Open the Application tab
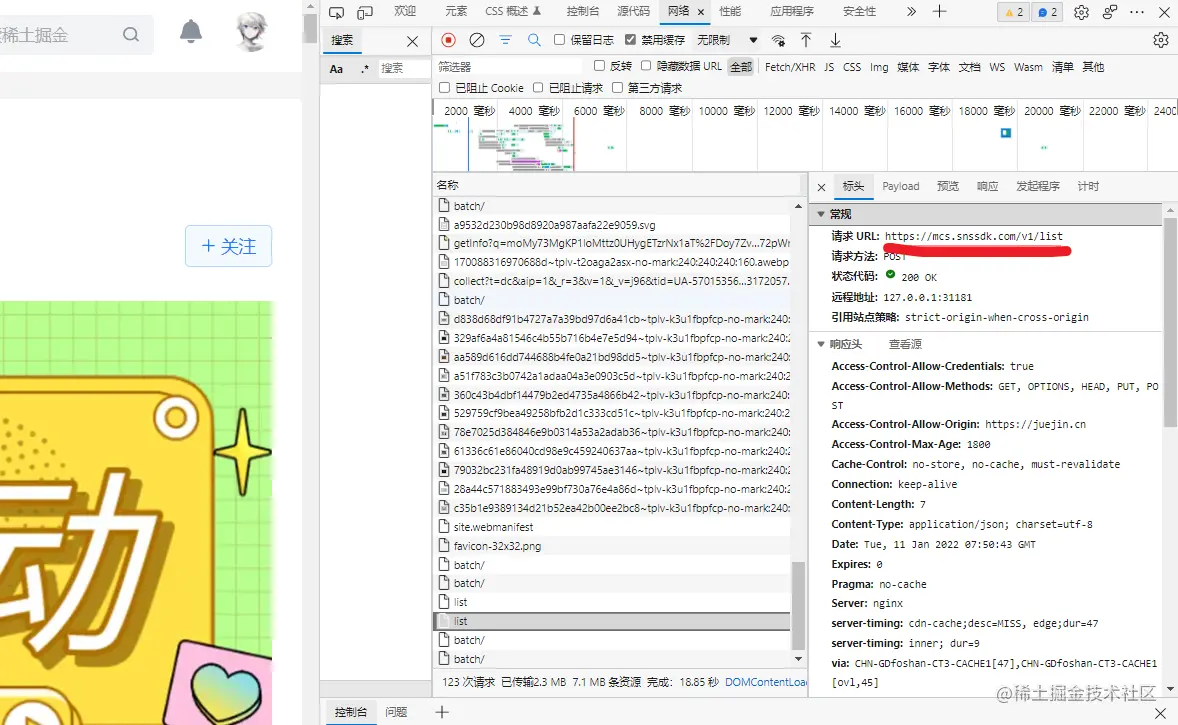1178x725 pixels. (x=792, y=11)
